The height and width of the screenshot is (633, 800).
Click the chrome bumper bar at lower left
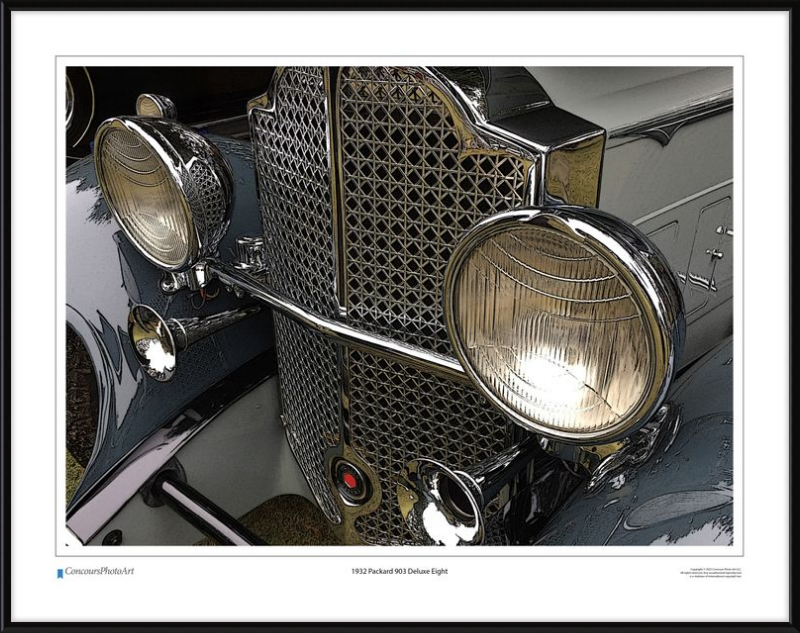coord(200,515)
